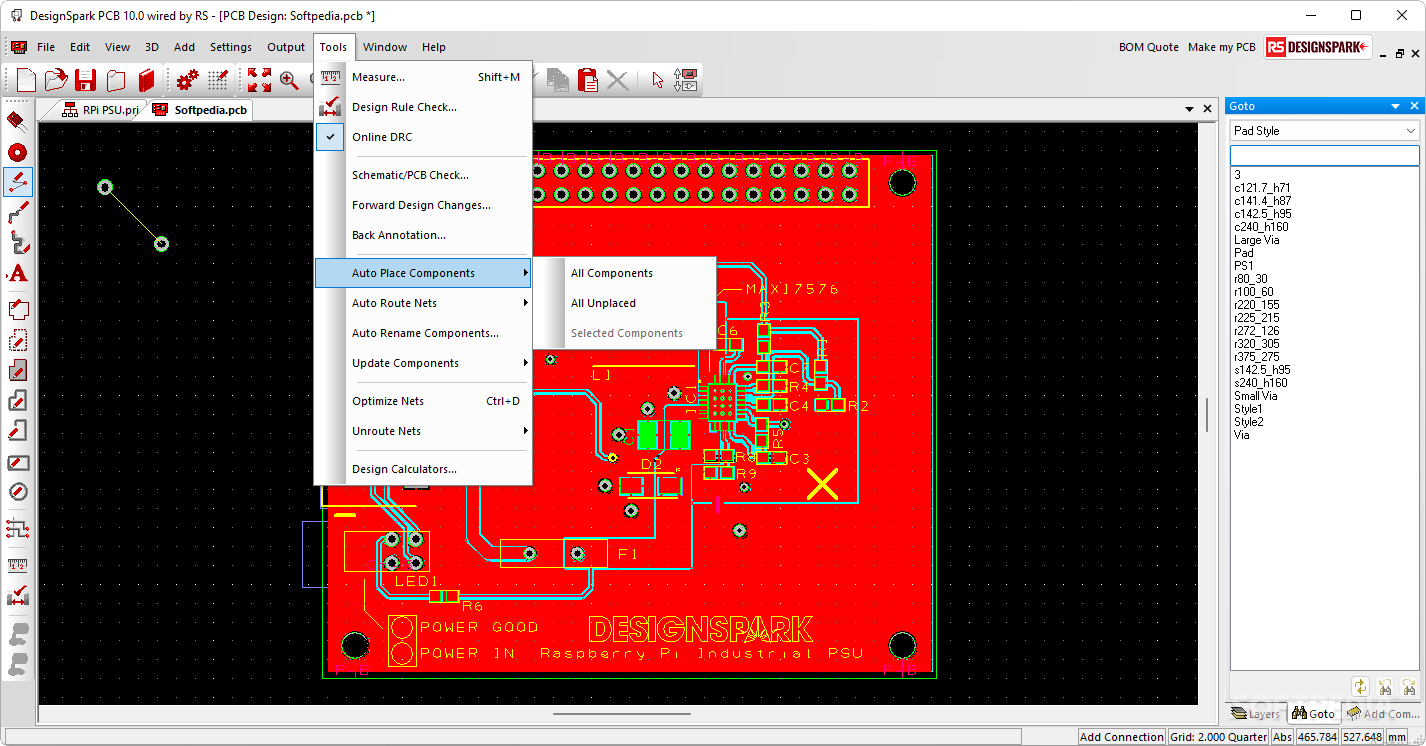Click the Find Previous binoculars icon

1385,686
